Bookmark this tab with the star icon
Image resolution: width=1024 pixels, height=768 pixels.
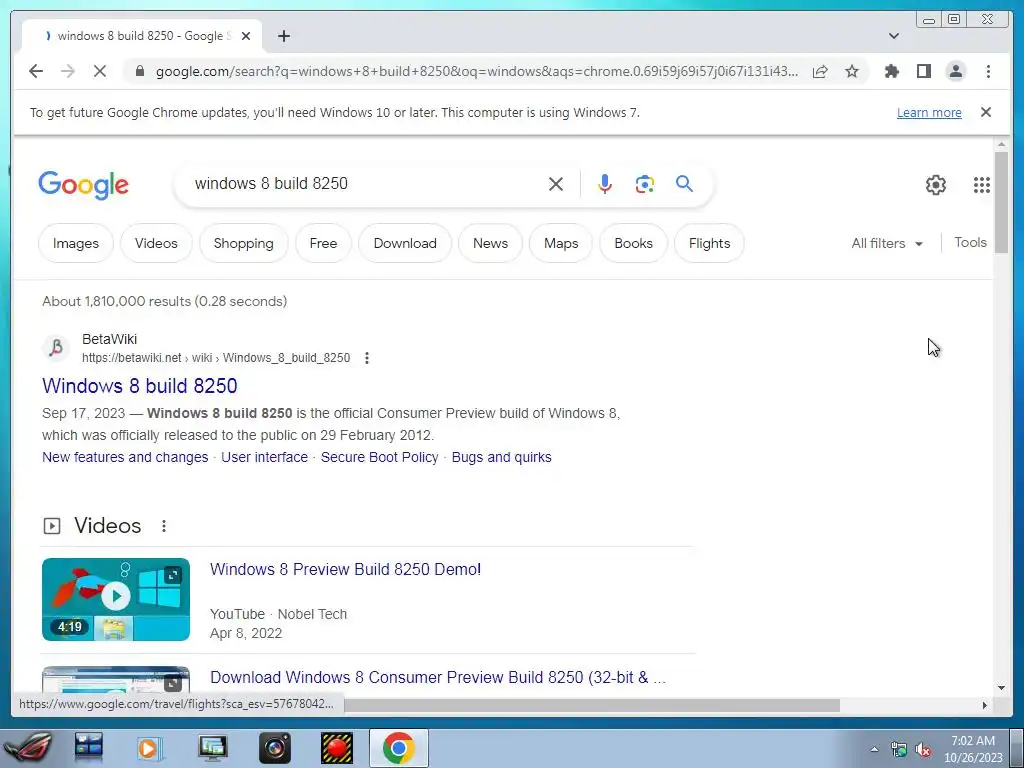[852, 71]
